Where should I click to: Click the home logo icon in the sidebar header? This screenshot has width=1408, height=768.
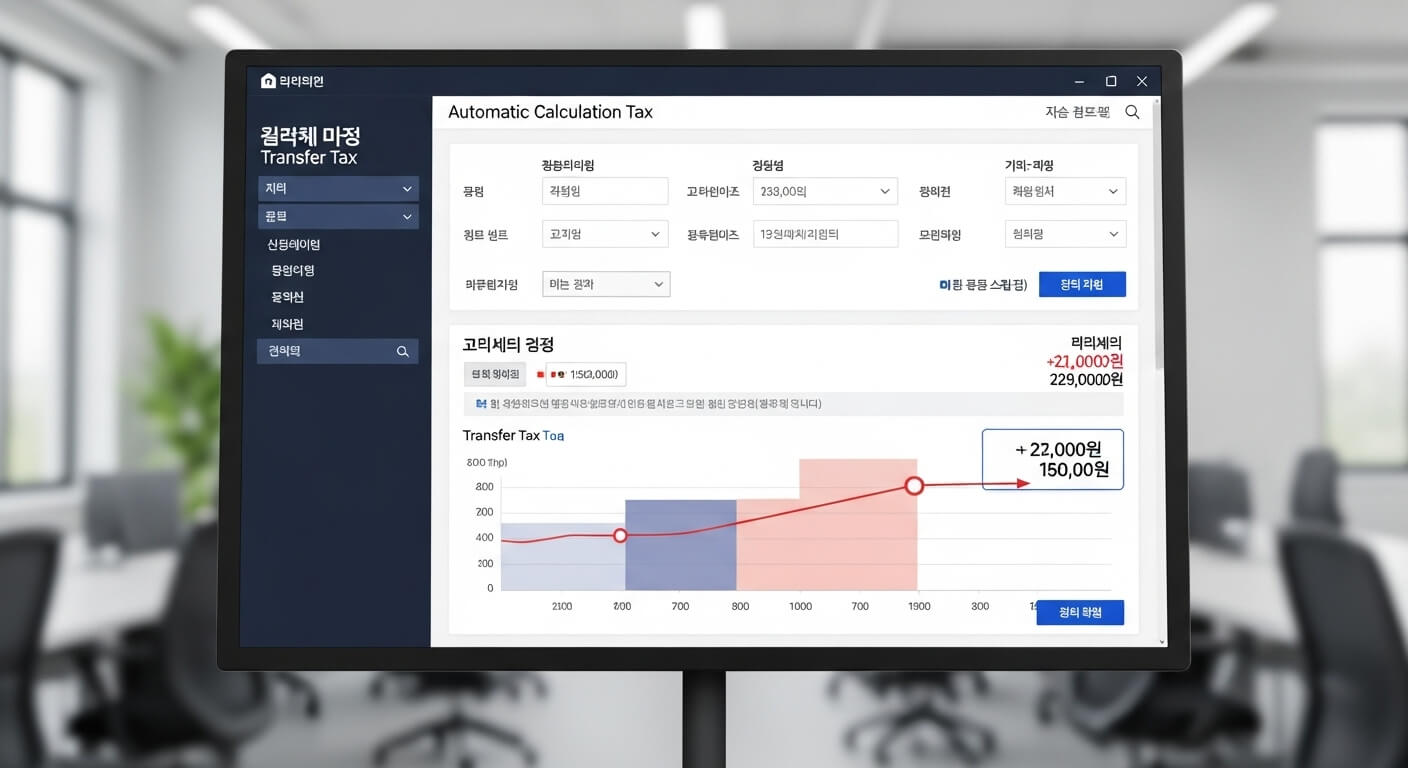(267, 81)
